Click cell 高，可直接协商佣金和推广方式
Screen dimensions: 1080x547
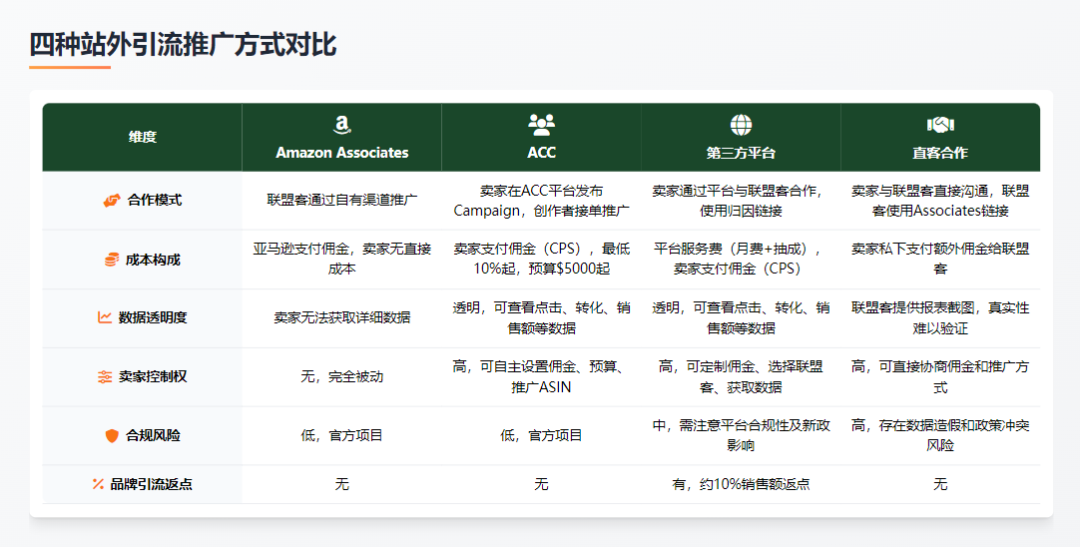tap(940, 377)
